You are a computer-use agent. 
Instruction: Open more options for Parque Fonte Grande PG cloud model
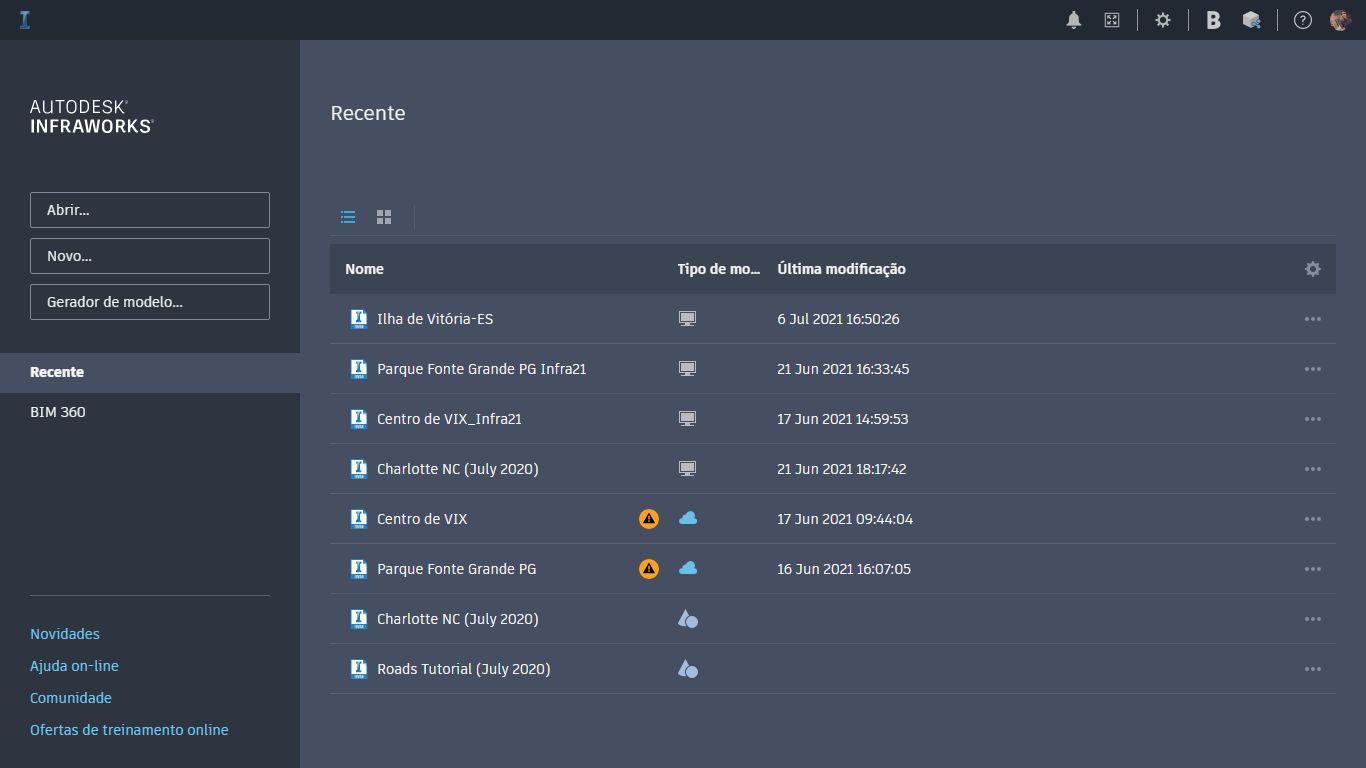[x=1313, y=569]
